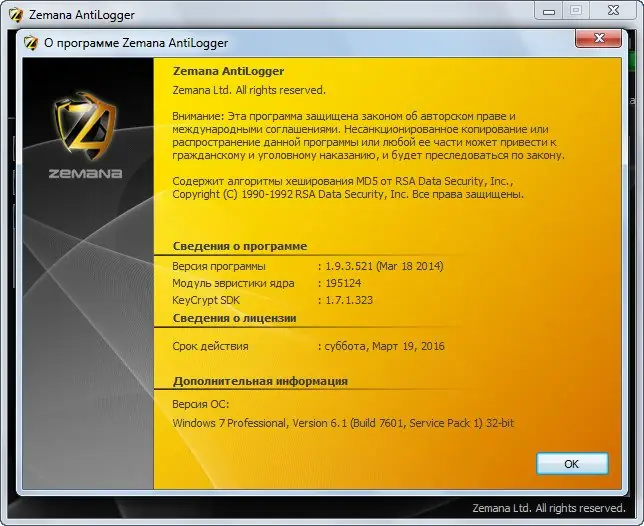
Task: Click the Zemana shield icon in main window title
Action: (x=16, y=15)
